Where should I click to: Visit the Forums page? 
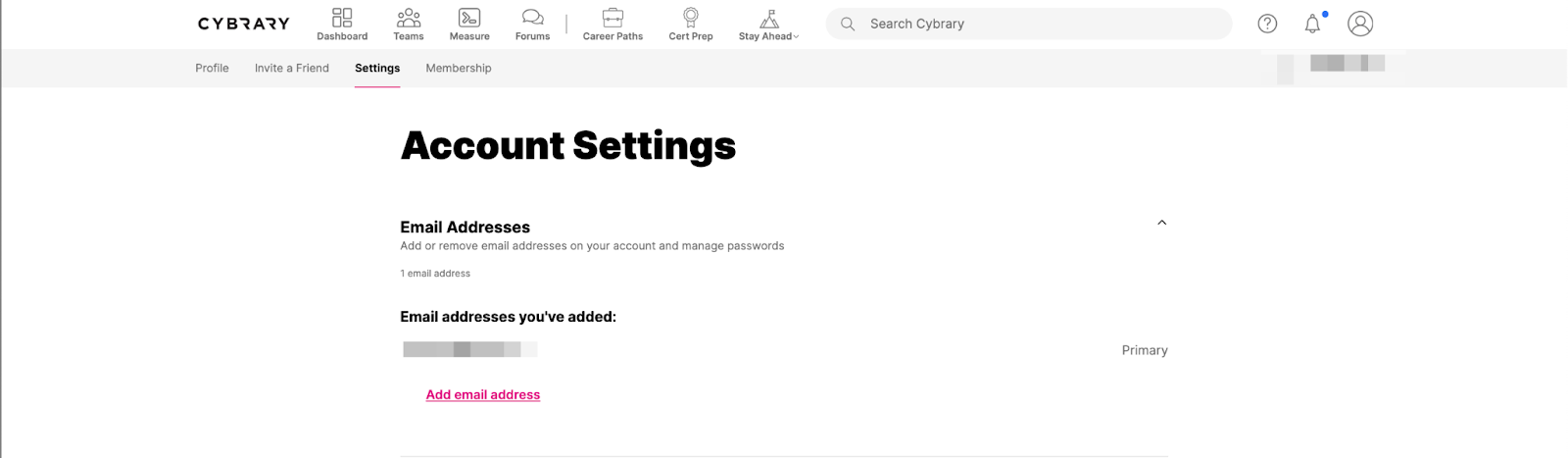[x=532, y=25]
